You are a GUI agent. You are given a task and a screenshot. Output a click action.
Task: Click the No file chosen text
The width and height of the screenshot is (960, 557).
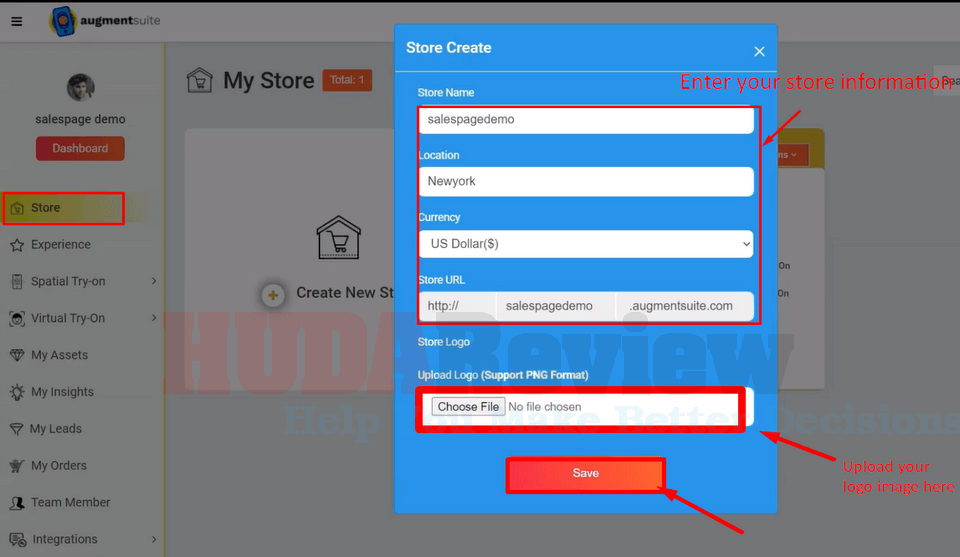[545, 407]
